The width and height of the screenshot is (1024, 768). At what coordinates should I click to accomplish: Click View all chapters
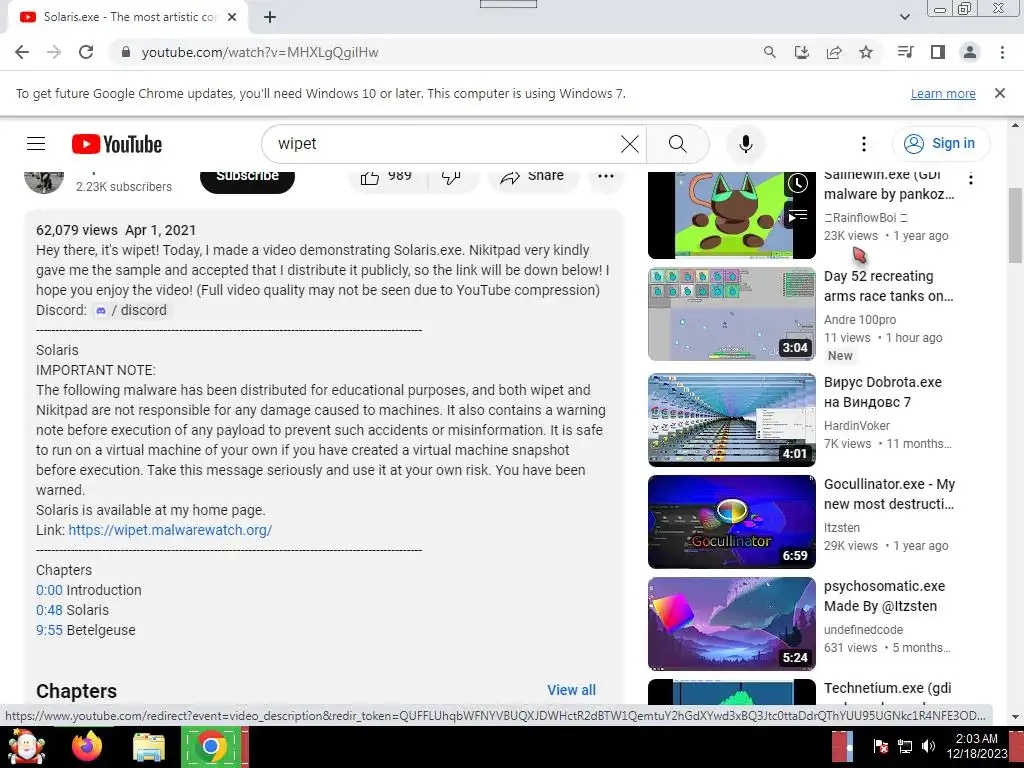pos(571,690)
